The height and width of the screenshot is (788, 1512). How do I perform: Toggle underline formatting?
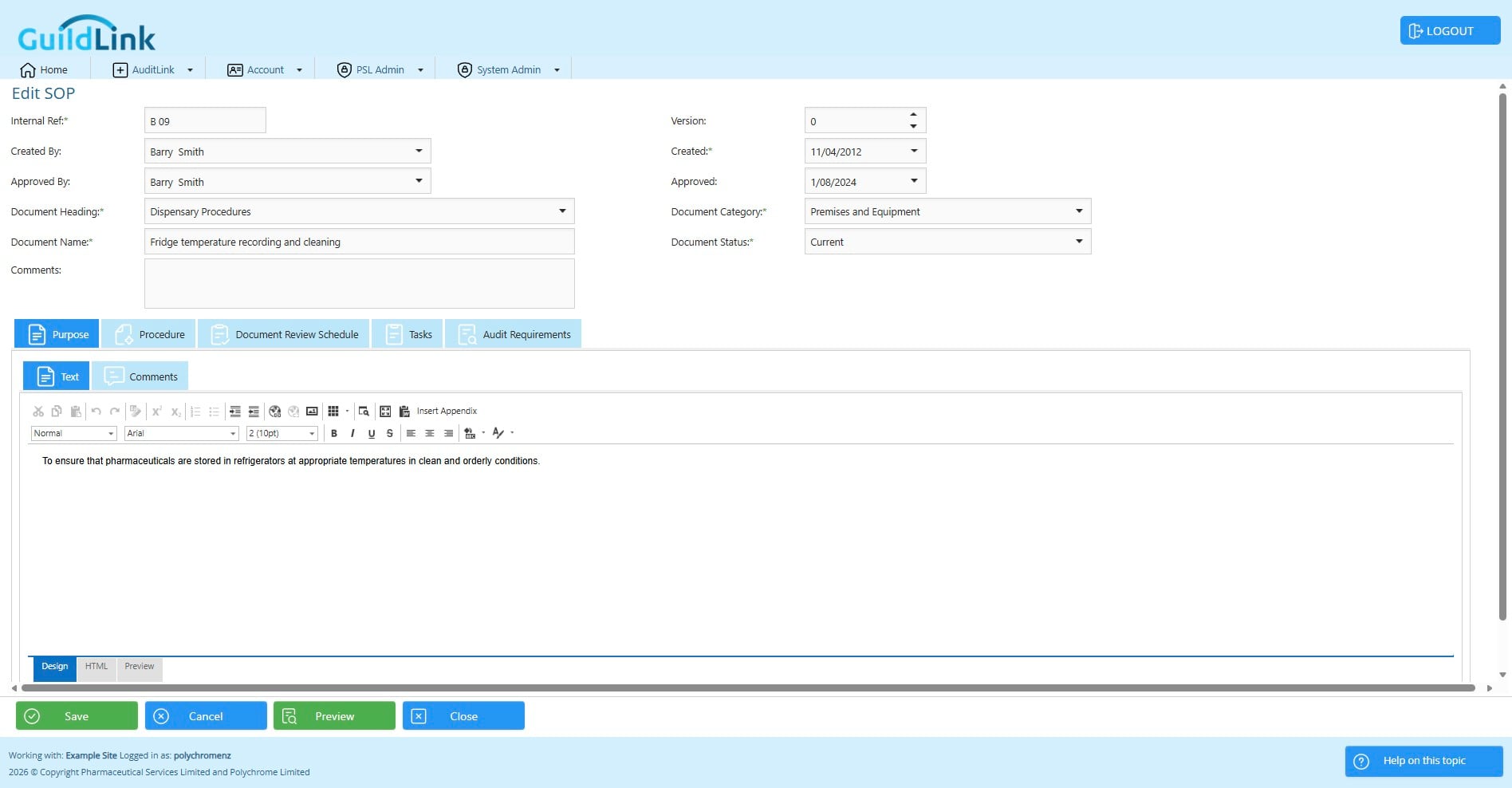372,433
